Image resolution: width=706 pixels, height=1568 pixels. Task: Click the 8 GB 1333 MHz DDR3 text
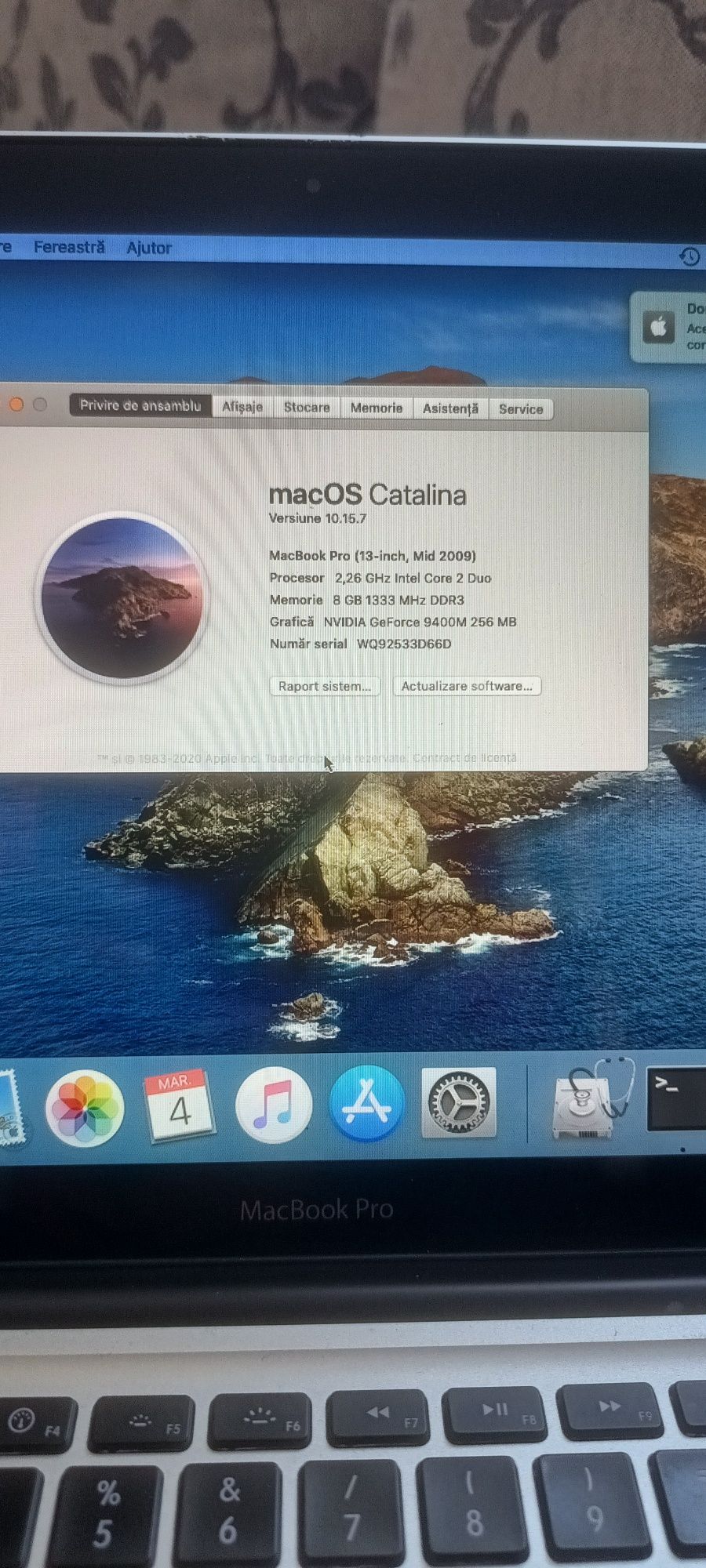pos(398,600)
